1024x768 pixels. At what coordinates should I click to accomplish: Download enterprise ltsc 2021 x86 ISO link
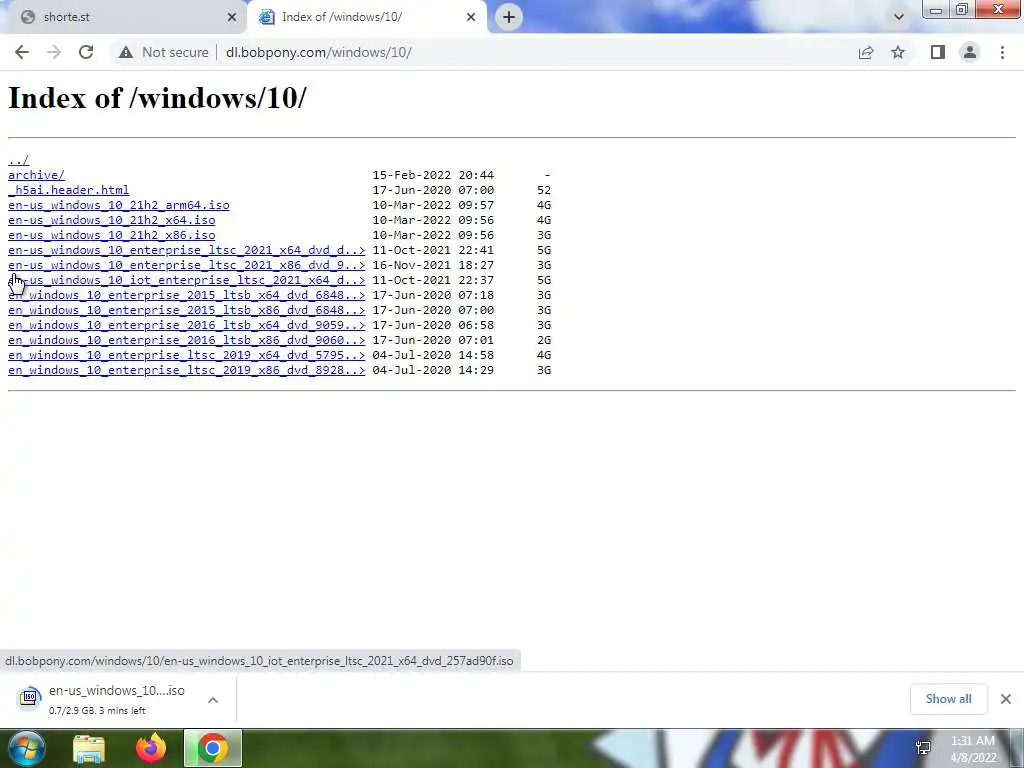tap(187, 265)
